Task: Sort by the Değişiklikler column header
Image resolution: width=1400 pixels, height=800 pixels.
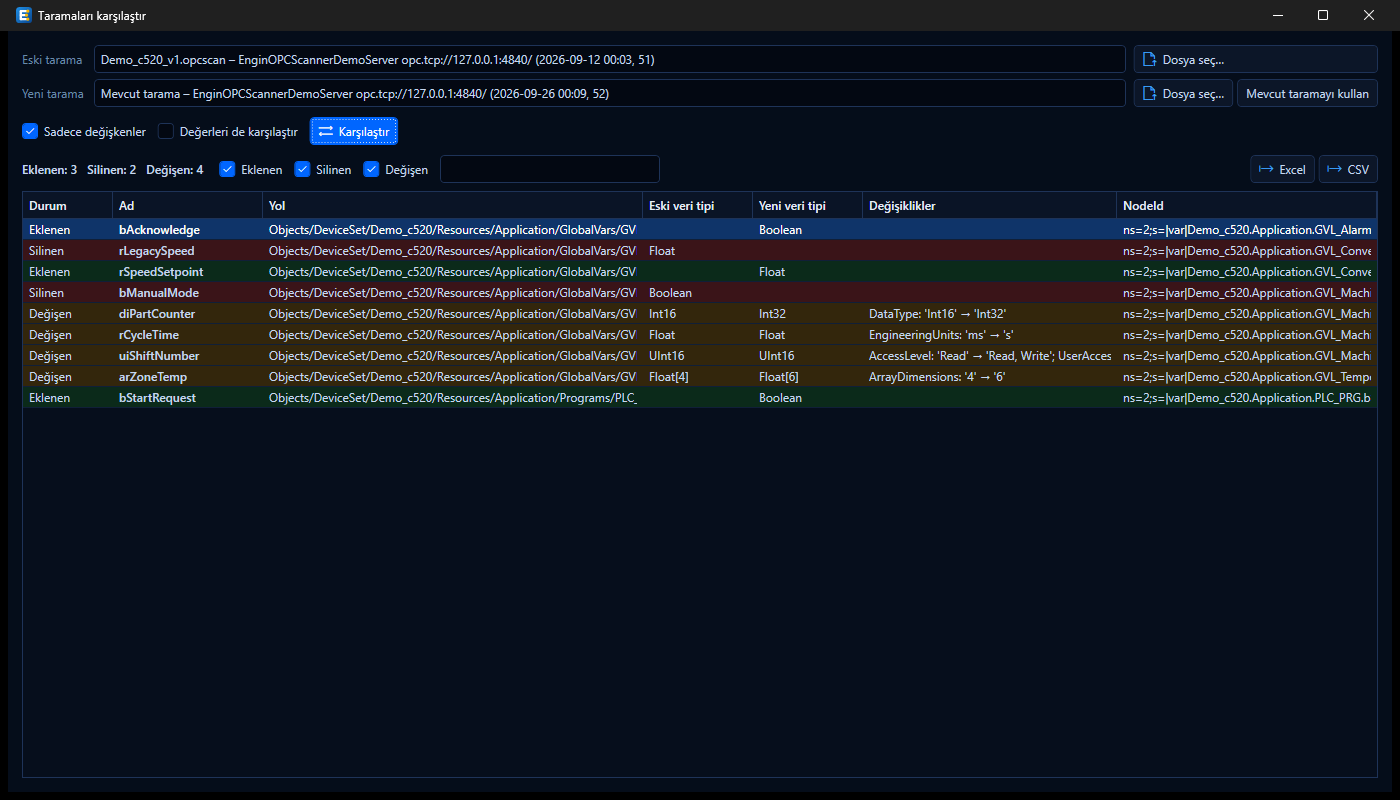Action: tap(989, 206)
